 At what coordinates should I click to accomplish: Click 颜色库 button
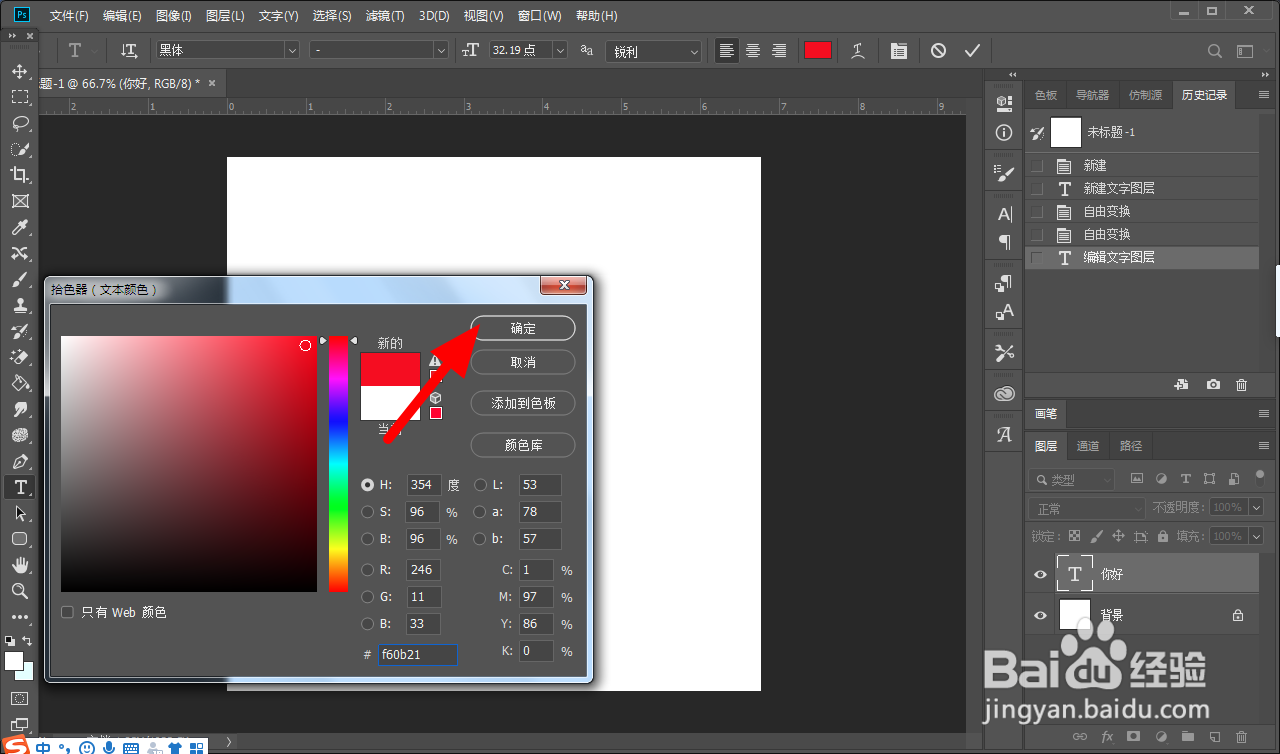pyautogui.click(x=523, y=445)
